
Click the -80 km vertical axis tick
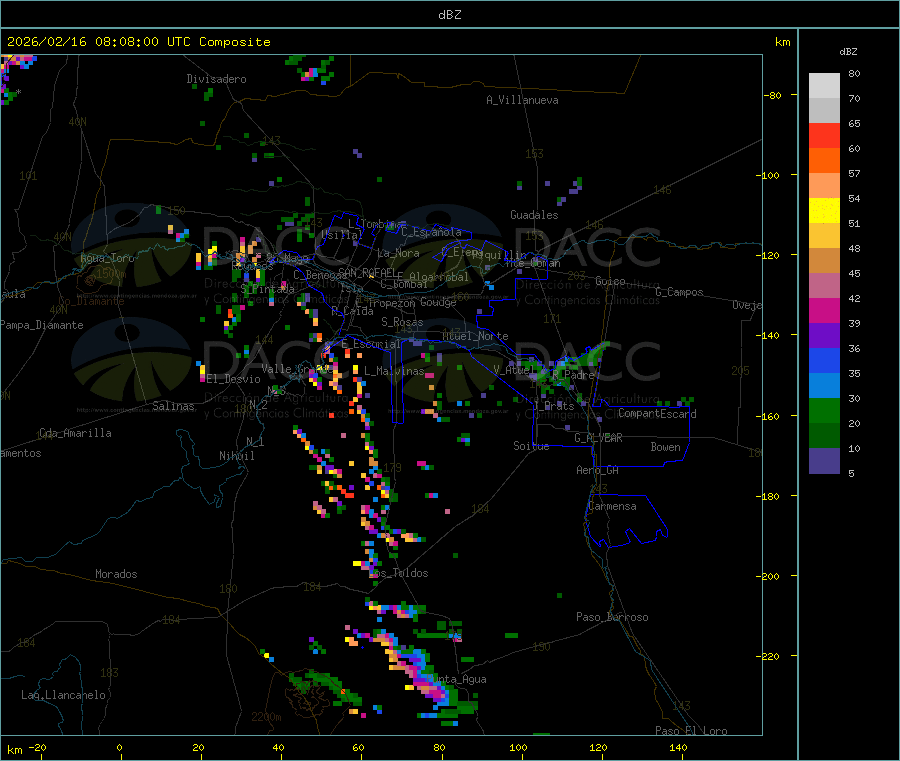(x=773, y=95)
